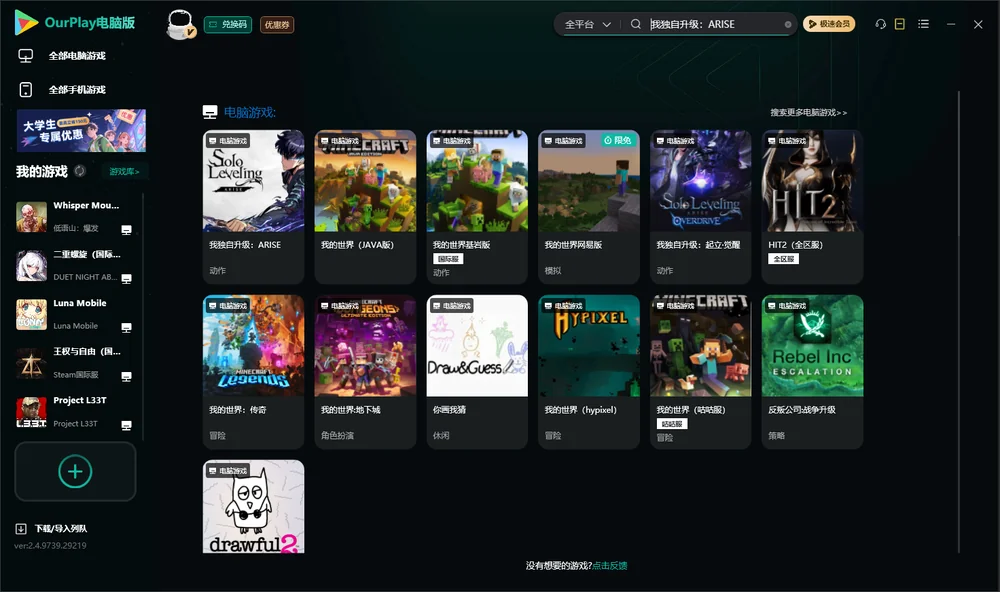Click the PC icon beside 王权与自由
The image size is (1000, 592).
tap(126, 376)
